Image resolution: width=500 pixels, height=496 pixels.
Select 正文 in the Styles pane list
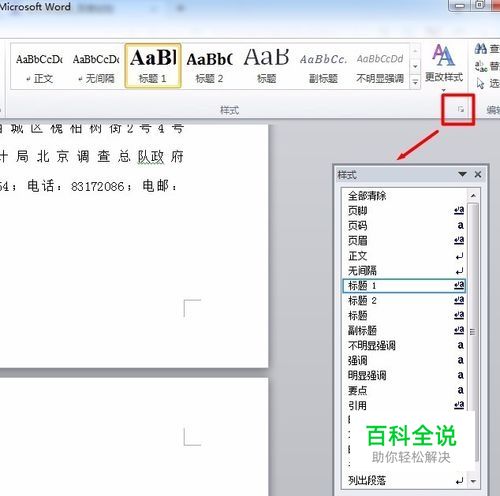(404, 256)
